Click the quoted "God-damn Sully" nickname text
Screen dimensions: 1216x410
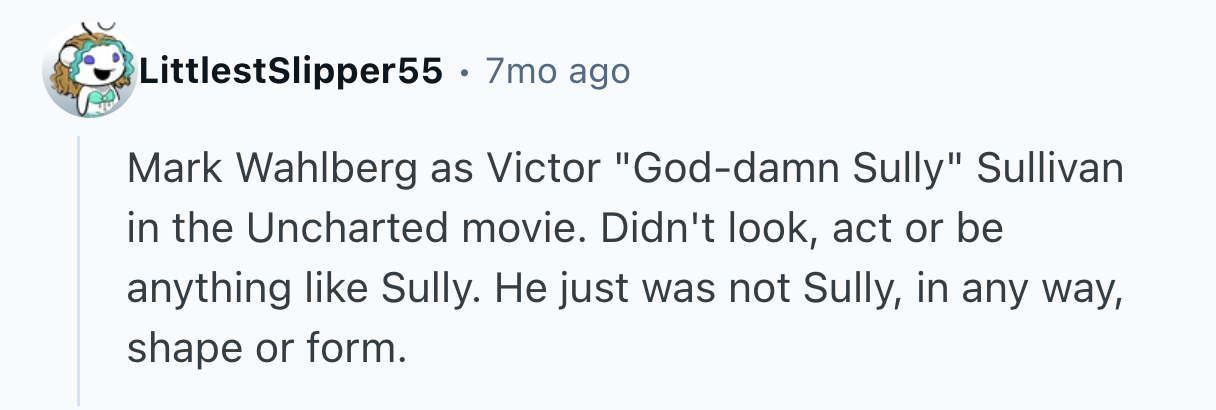tap(787, 171)
